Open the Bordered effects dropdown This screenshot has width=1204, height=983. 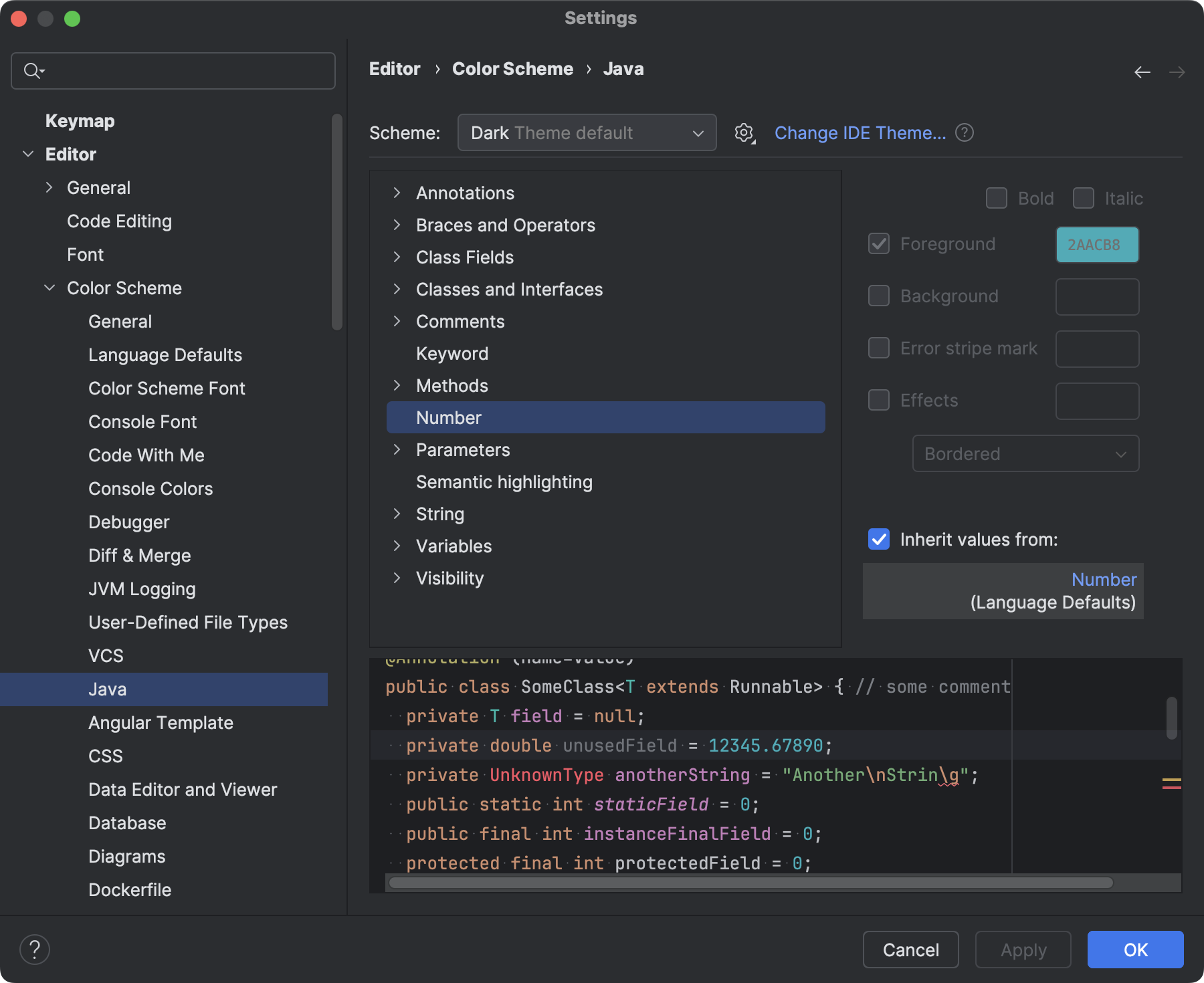(x=1025, y=453)
